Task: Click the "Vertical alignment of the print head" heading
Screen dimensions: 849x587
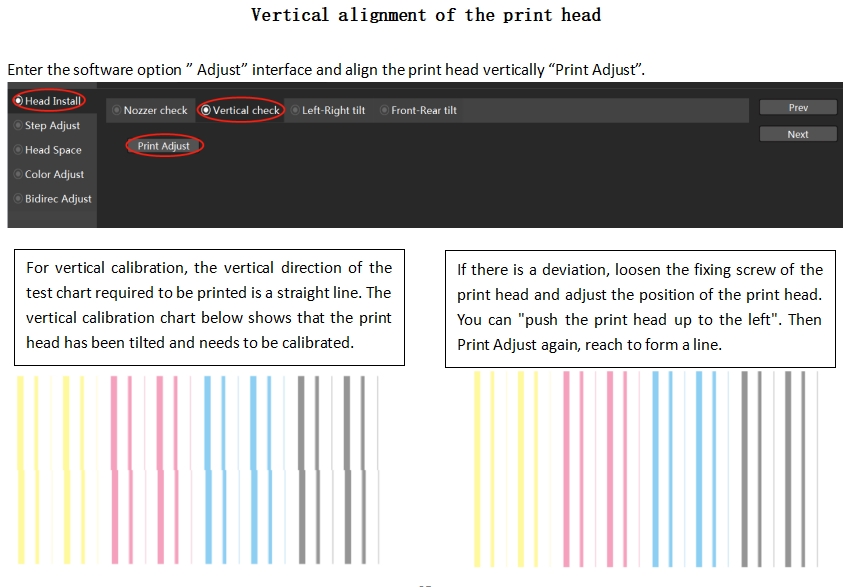Action: tap(425, 15)
